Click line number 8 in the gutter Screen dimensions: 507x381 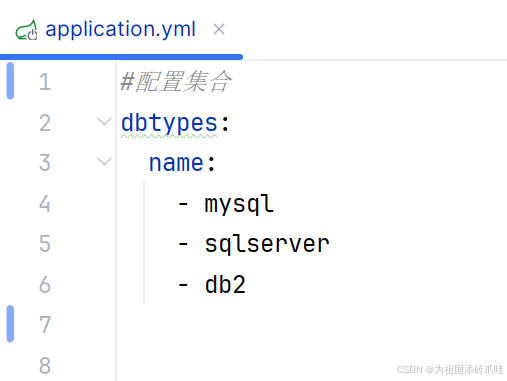tap(45, 366)
